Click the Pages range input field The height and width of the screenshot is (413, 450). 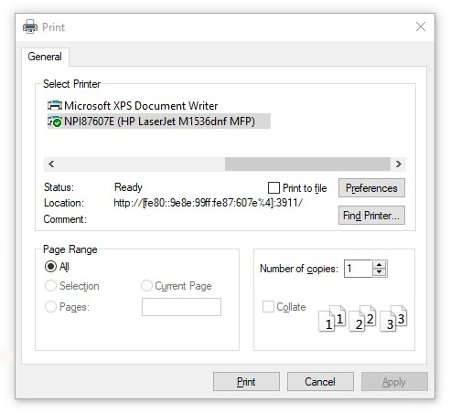pyautogui.click(x=181, y=307)
